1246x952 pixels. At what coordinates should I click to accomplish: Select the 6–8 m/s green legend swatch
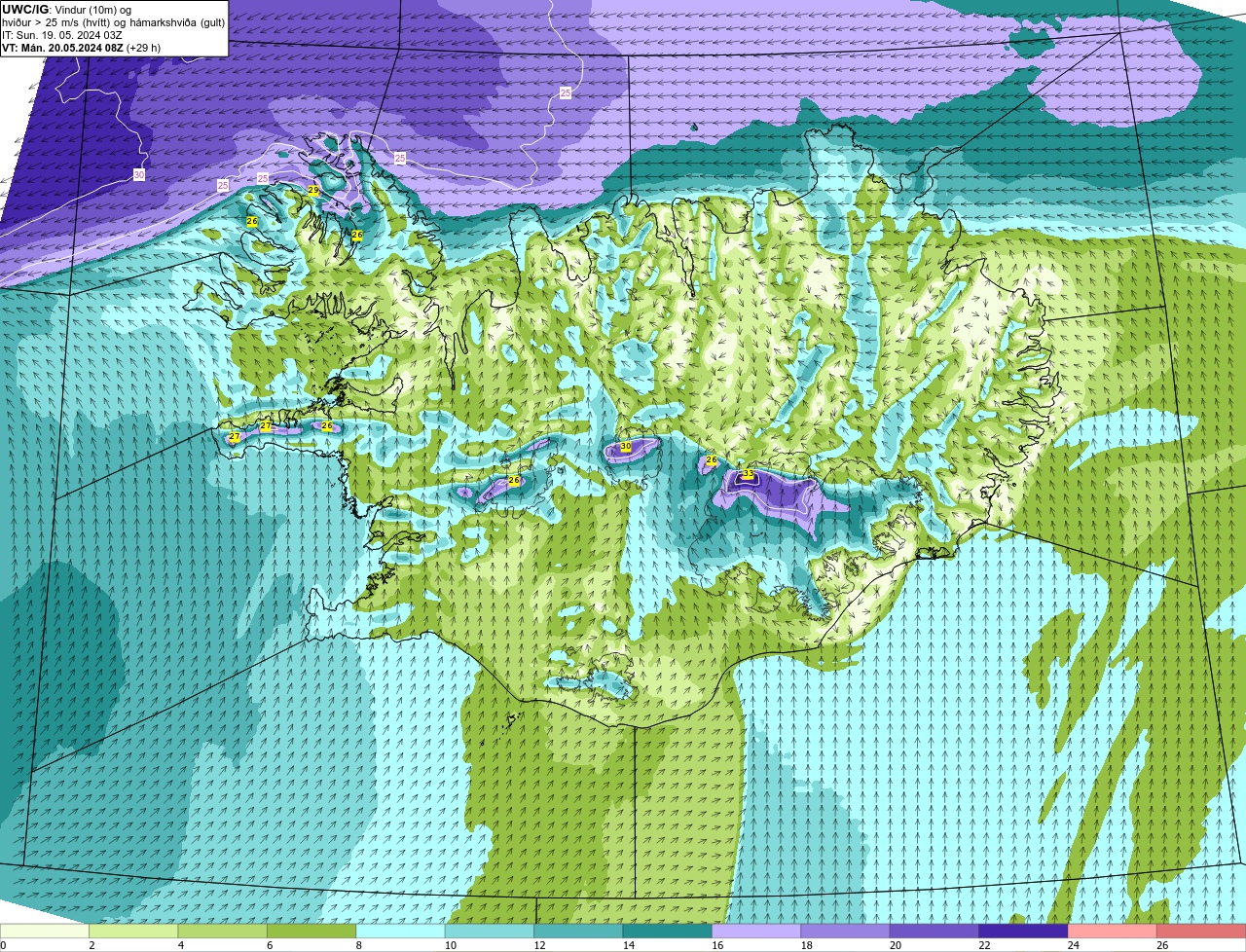311,931
